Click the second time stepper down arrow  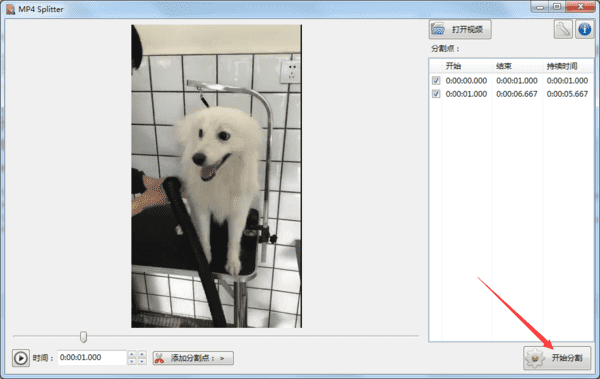142,361
